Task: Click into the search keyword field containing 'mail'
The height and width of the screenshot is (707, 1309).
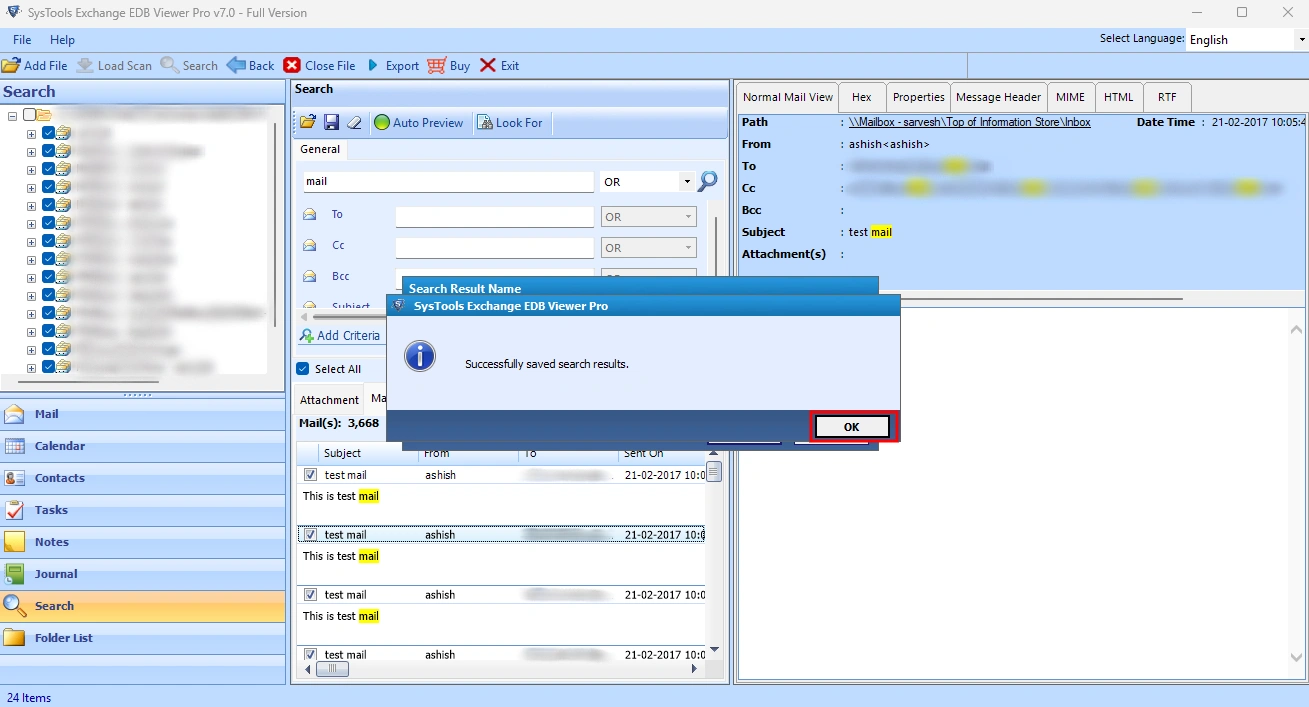Action: (448, 182)
